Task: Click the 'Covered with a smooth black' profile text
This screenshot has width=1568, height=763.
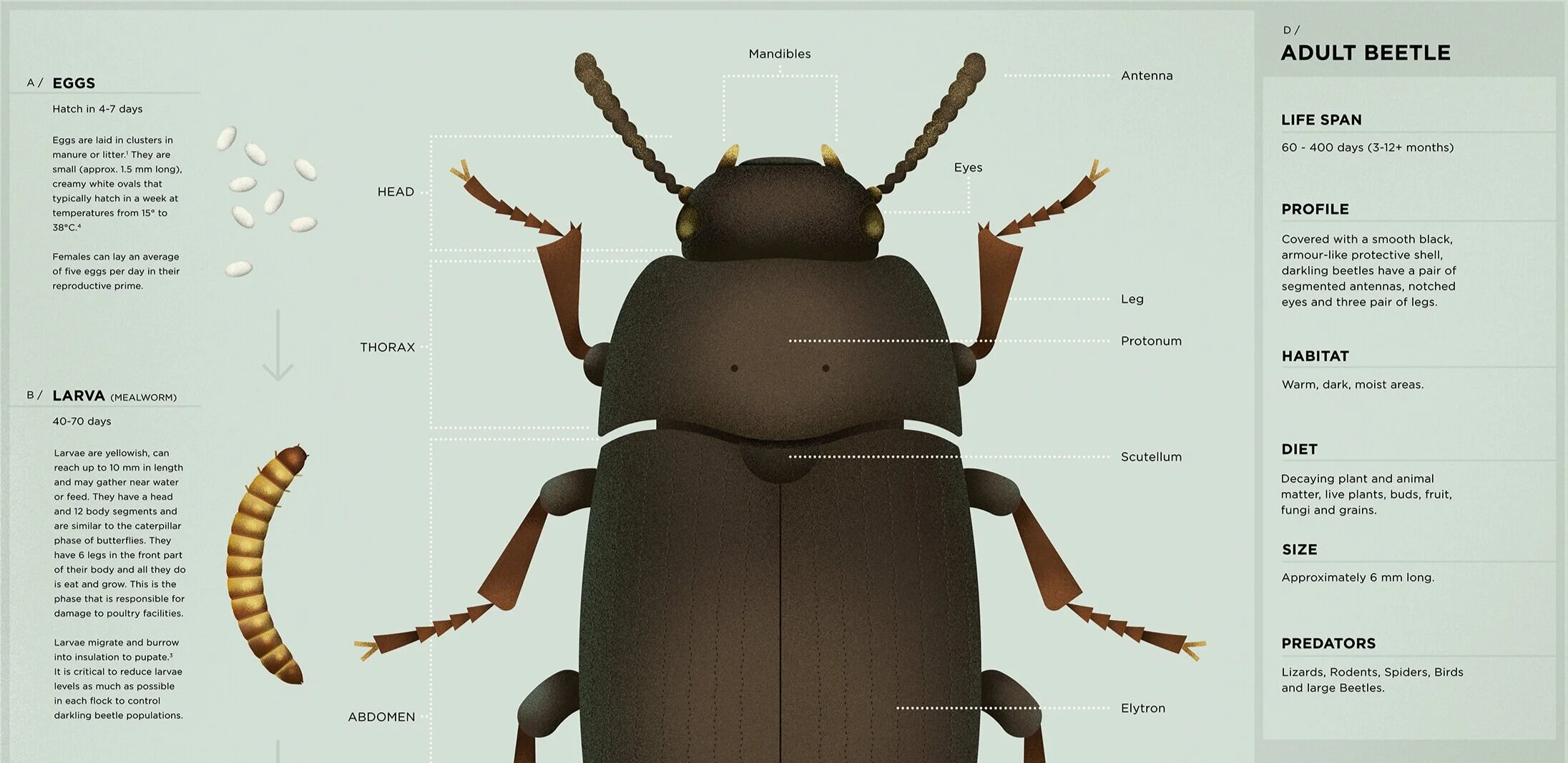Action: [1368, 270]
